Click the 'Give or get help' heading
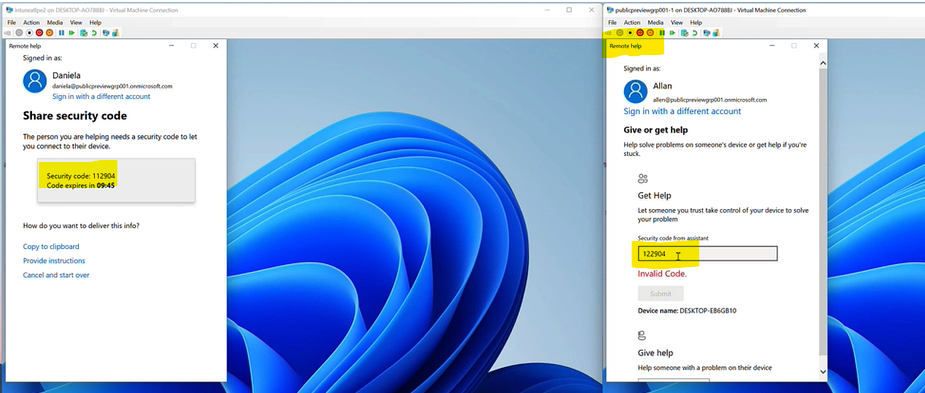The image size is (925, 393). 655,130
